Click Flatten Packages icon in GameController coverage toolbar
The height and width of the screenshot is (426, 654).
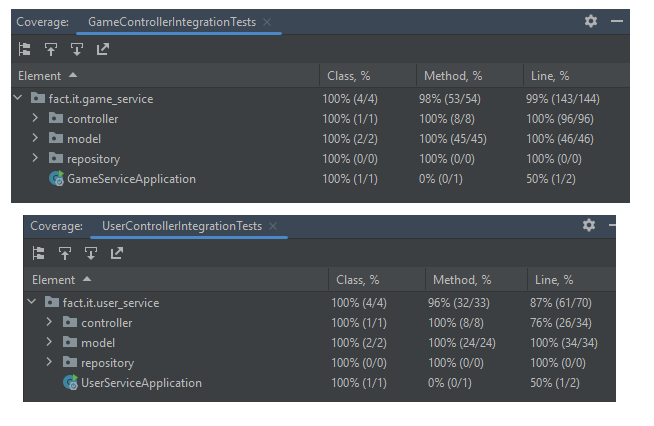pyautogui.click(x=25, y=49)
